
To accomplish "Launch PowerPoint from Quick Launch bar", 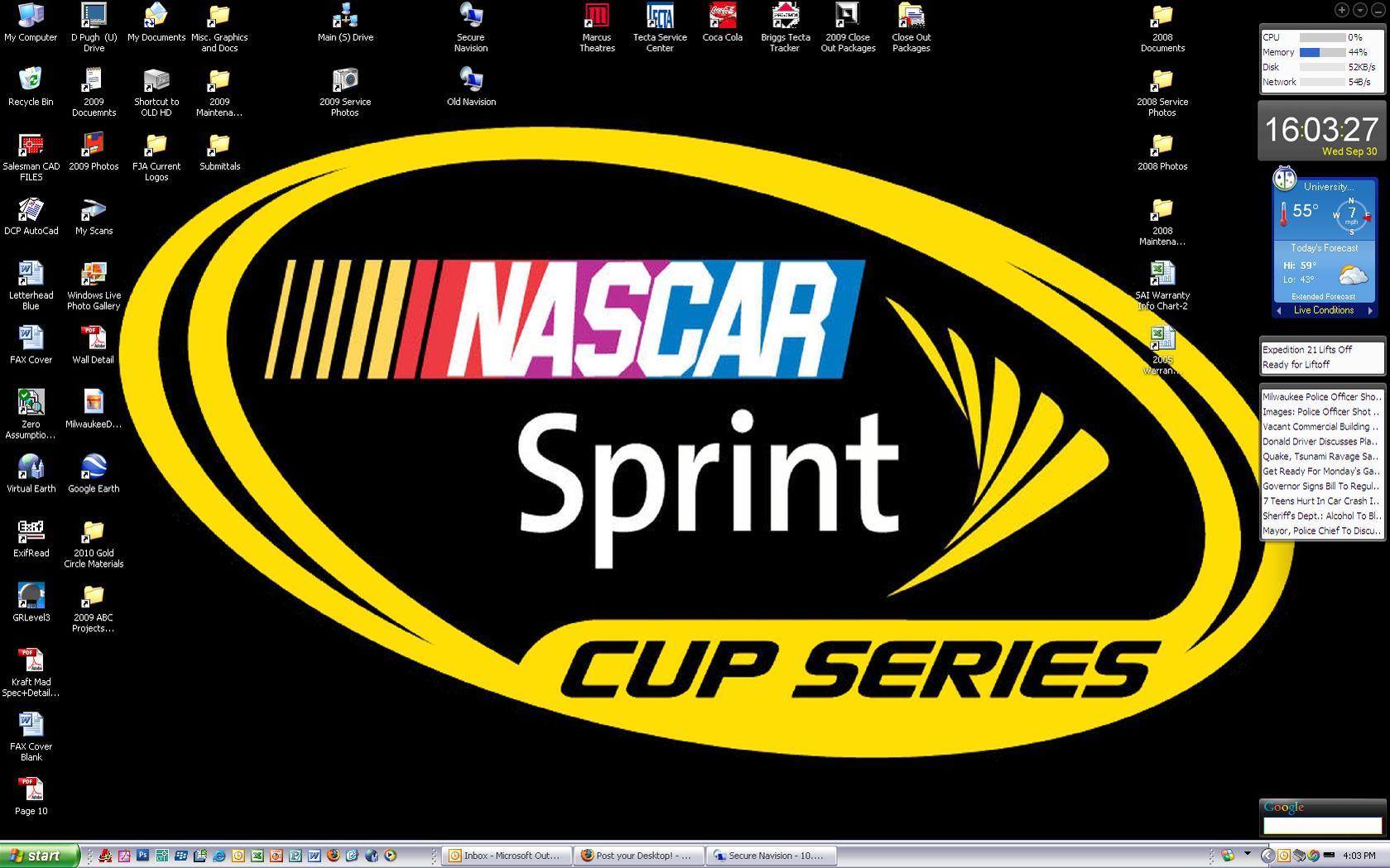I will 277,856.
